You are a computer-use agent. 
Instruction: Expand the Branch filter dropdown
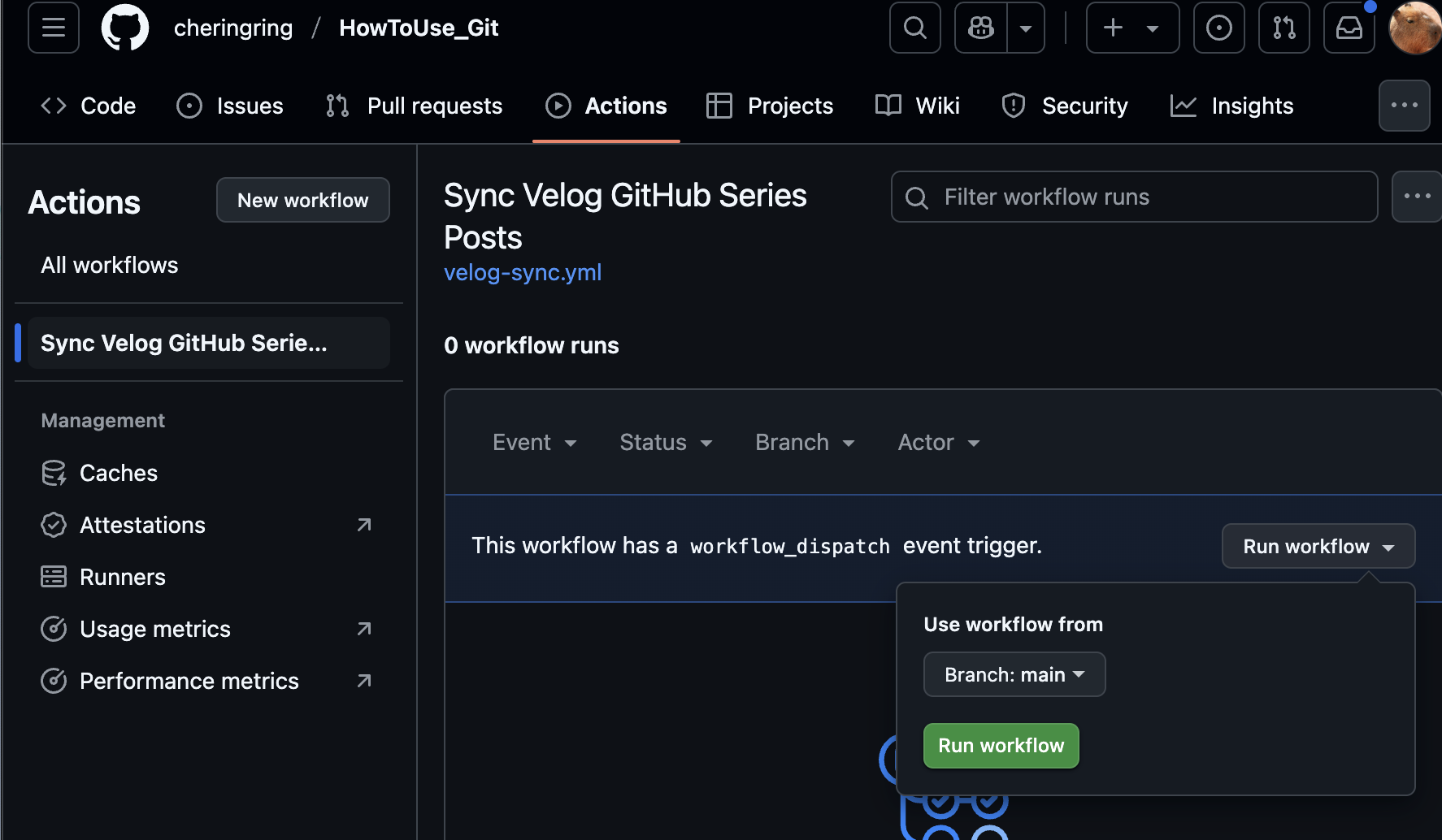point(805,442)
